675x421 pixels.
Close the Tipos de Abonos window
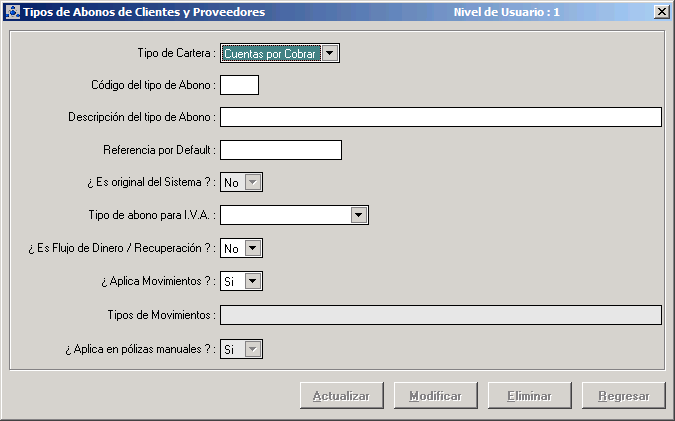661,11
